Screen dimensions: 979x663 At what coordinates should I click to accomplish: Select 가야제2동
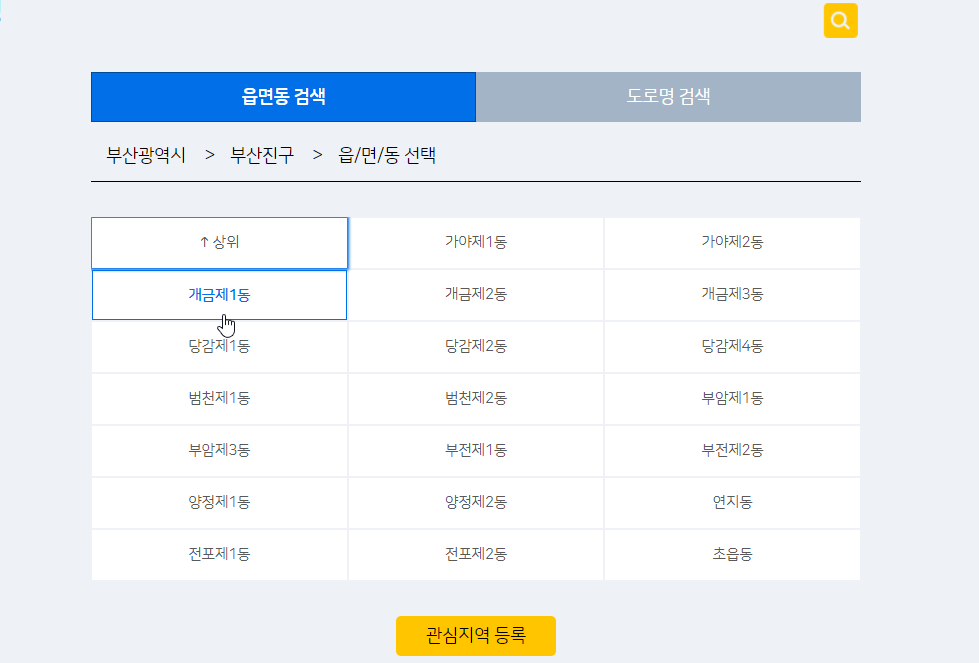click(732, 243)
